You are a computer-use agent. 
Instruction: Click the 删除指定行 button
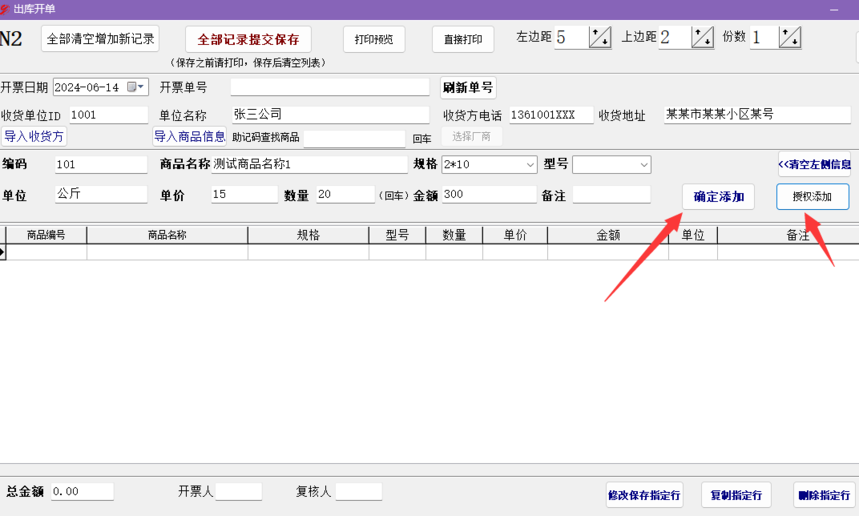pos(824,495)
